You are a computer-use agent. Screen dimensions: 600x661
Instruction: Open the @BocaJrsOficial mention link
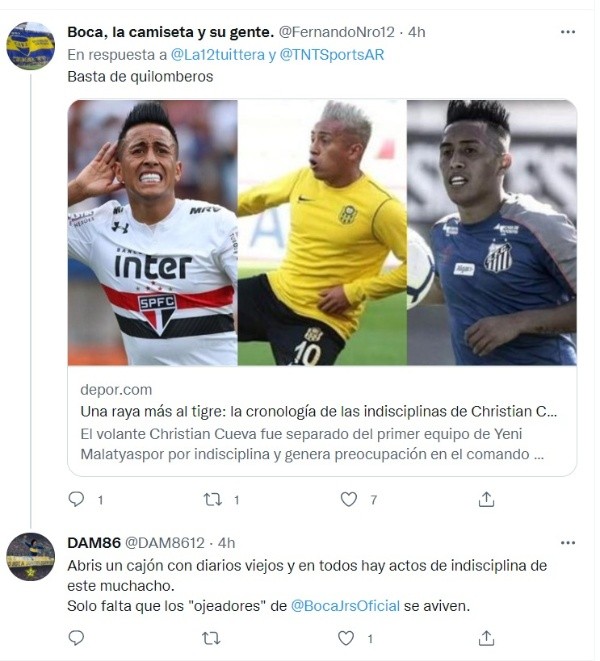tap(345, 606)
